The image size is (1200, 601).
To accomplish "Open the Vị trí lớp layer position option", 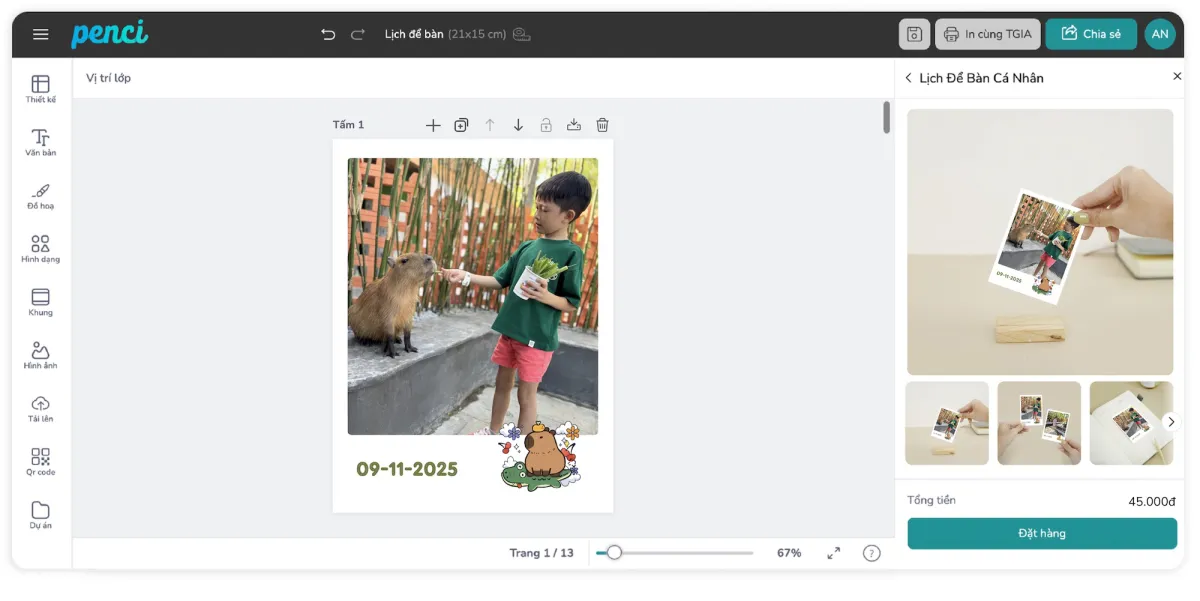I will pyautogui.click(x=108, y=78).
